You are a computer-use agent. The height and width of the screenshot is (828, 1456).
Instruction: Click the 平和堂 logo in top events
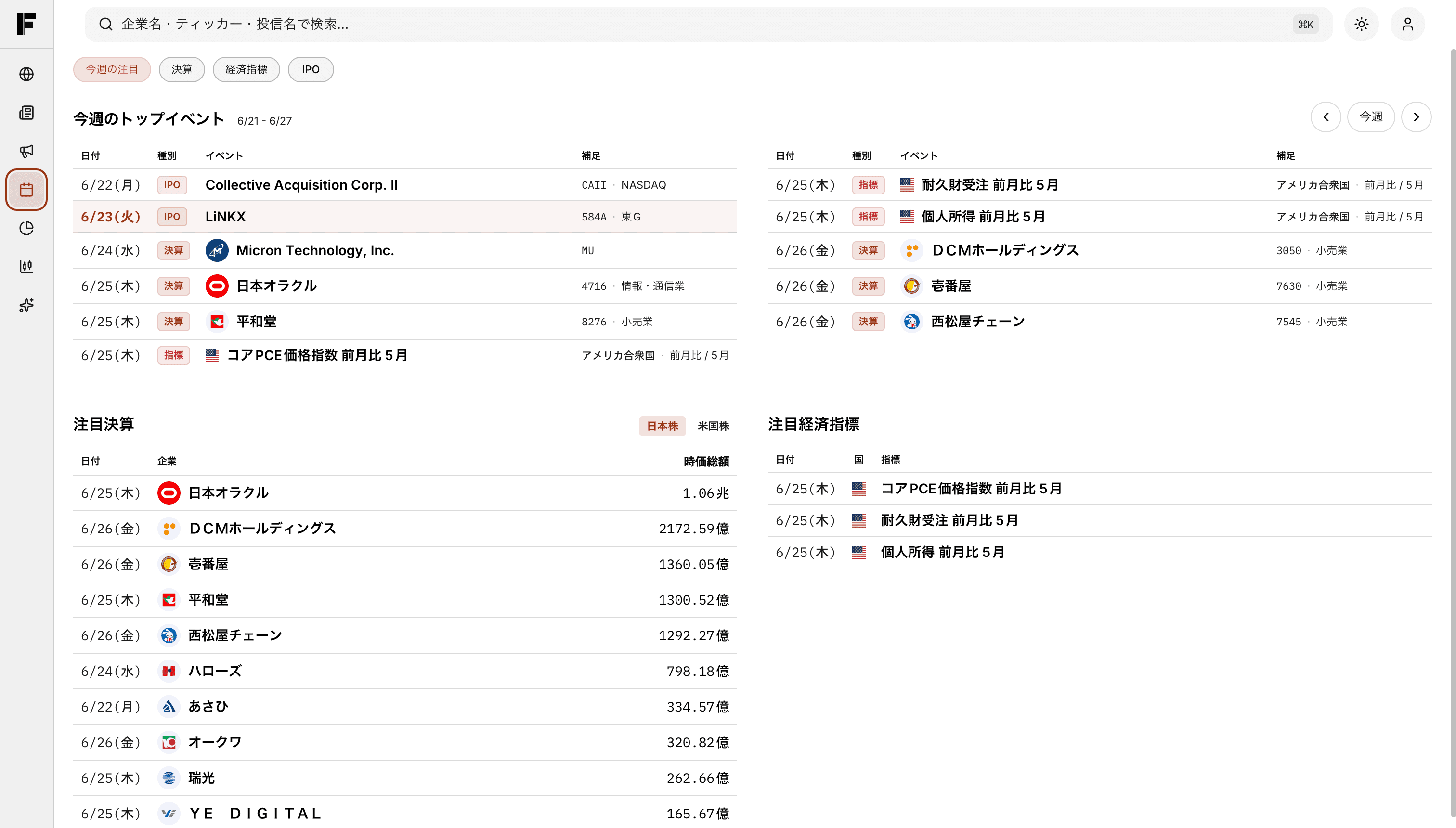pyautogui.click(x=217, y=322)
